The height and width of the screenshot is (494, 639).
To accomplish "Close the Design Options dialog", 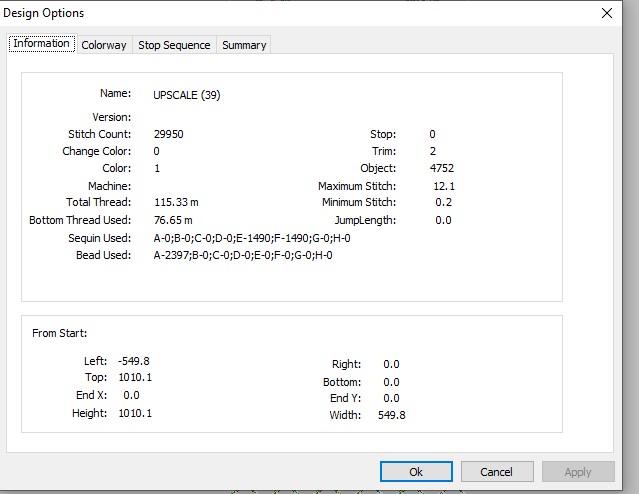I will 607,13.
